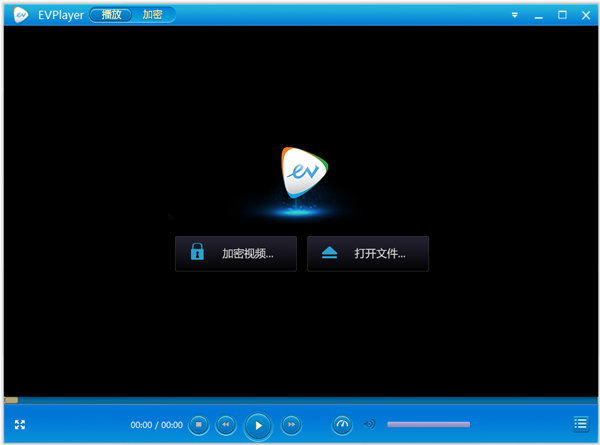Click the rewind button
The height and width of the screenshot is (445, 600).
tap(226, 424)
